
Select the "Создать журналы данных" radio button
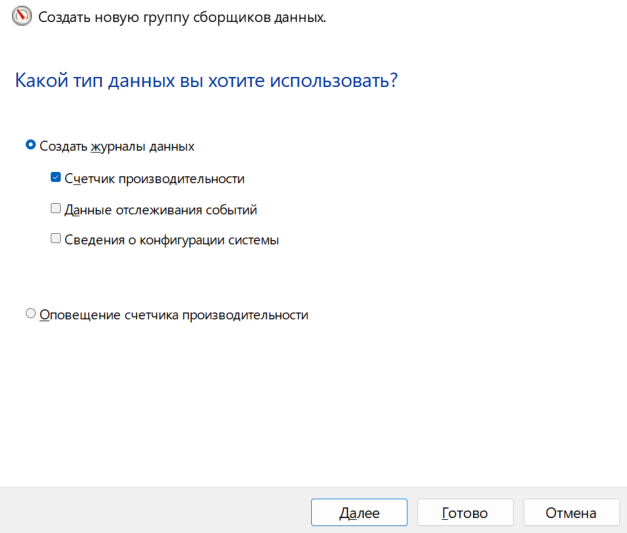pyautogui.click(x=30, y=145)
